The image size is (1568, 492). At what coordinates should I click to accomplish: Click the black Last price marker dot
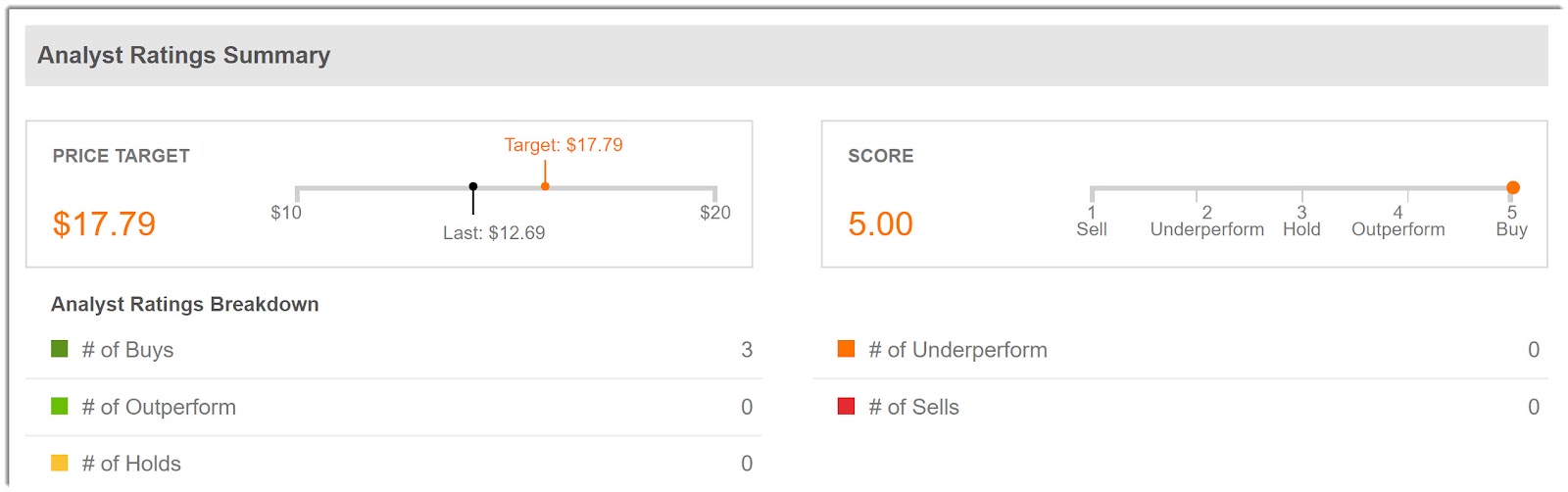click(473, 186)
